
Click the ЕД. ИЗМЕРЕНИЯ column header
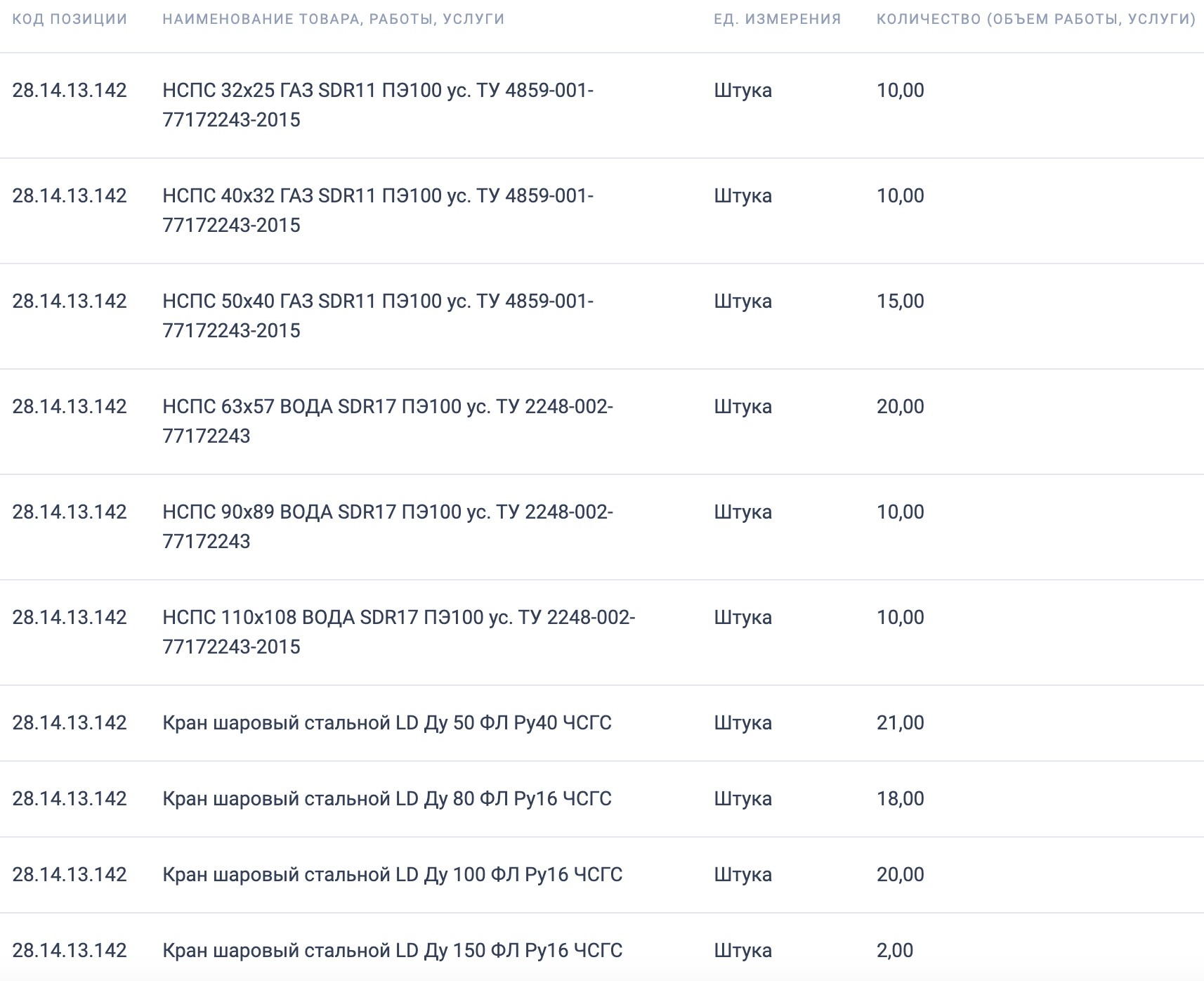pos(778,19)
